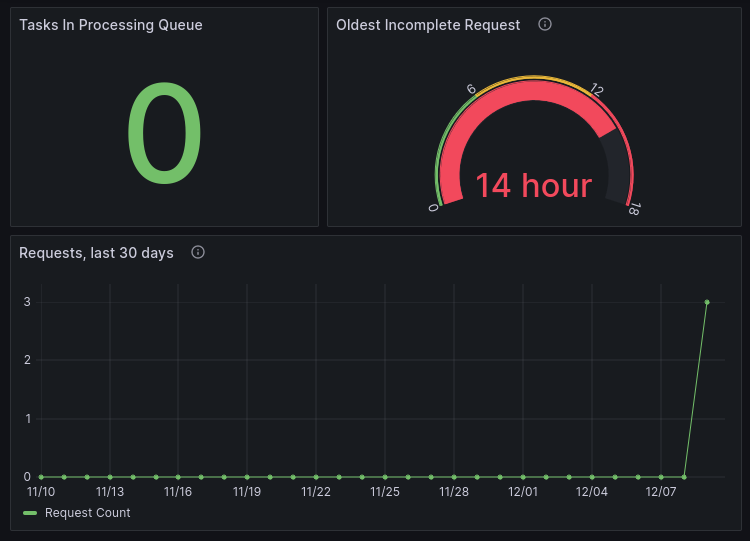Click the 11/25 x-axis label
The image size is (750, 541).
pyautogui.click(x=385, y=492)
